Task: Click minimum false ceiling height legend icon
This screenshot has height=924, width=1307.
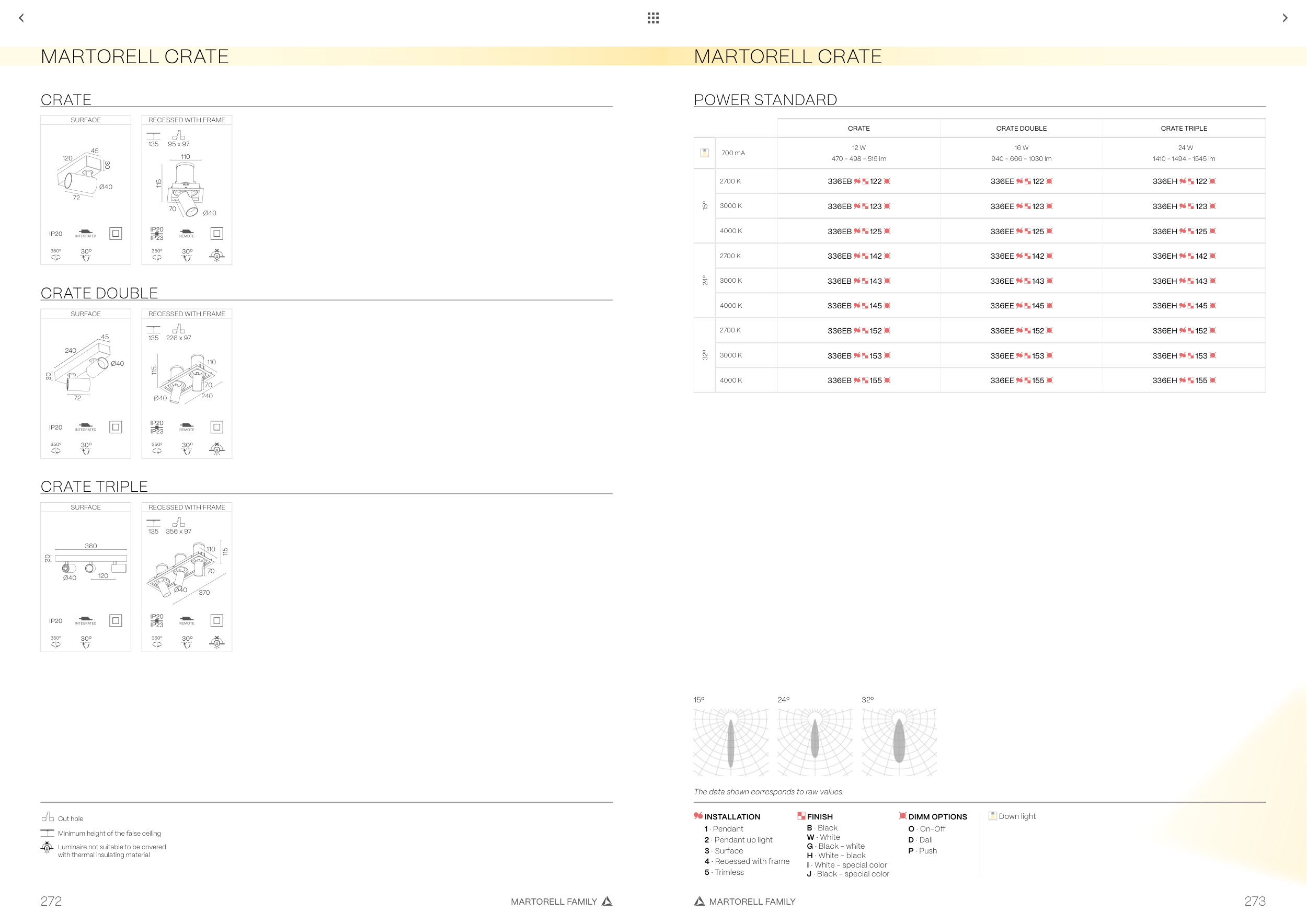Action: tap(47, 833)
